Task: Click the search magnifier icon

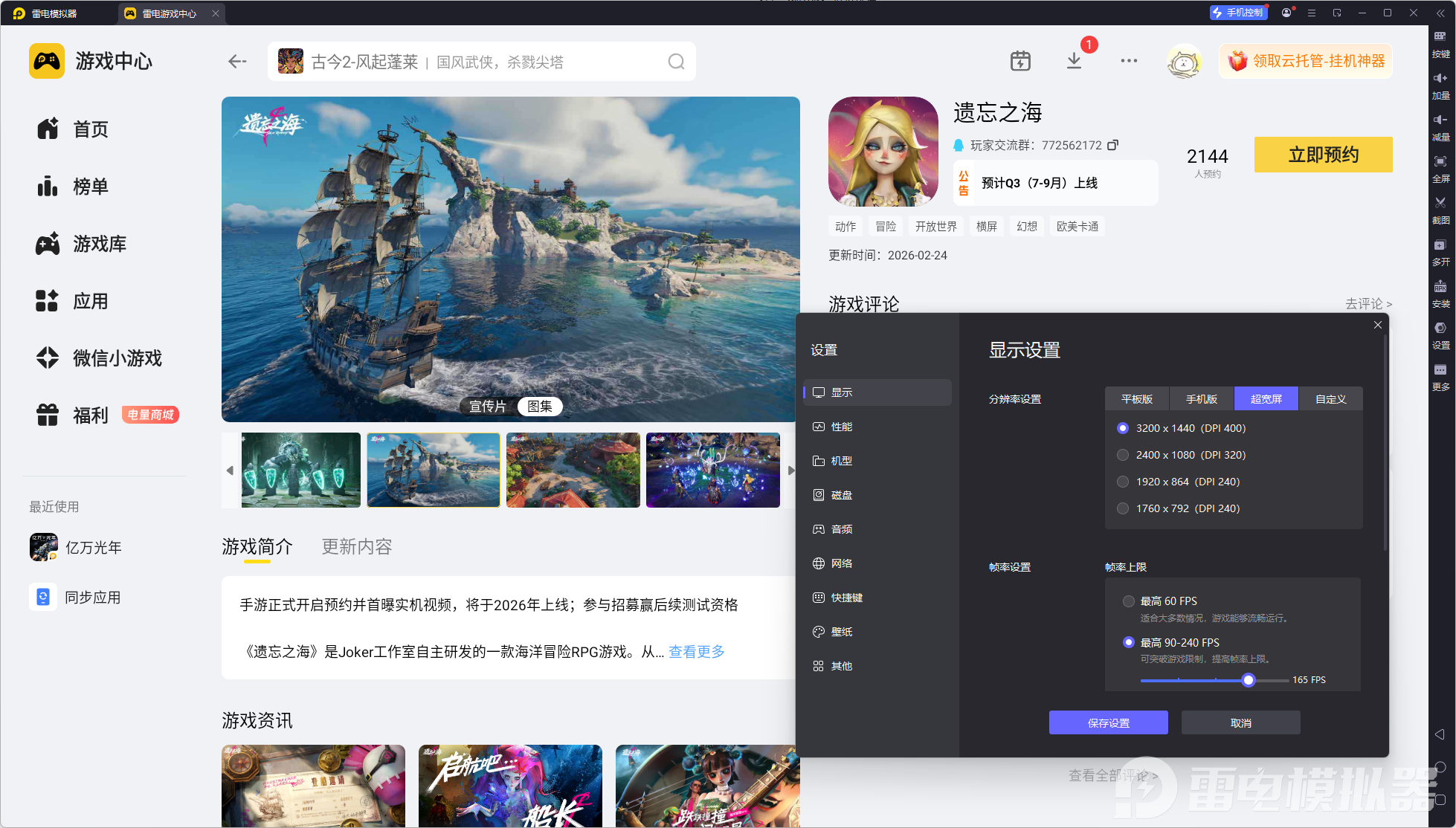Action: click(675, 62)
